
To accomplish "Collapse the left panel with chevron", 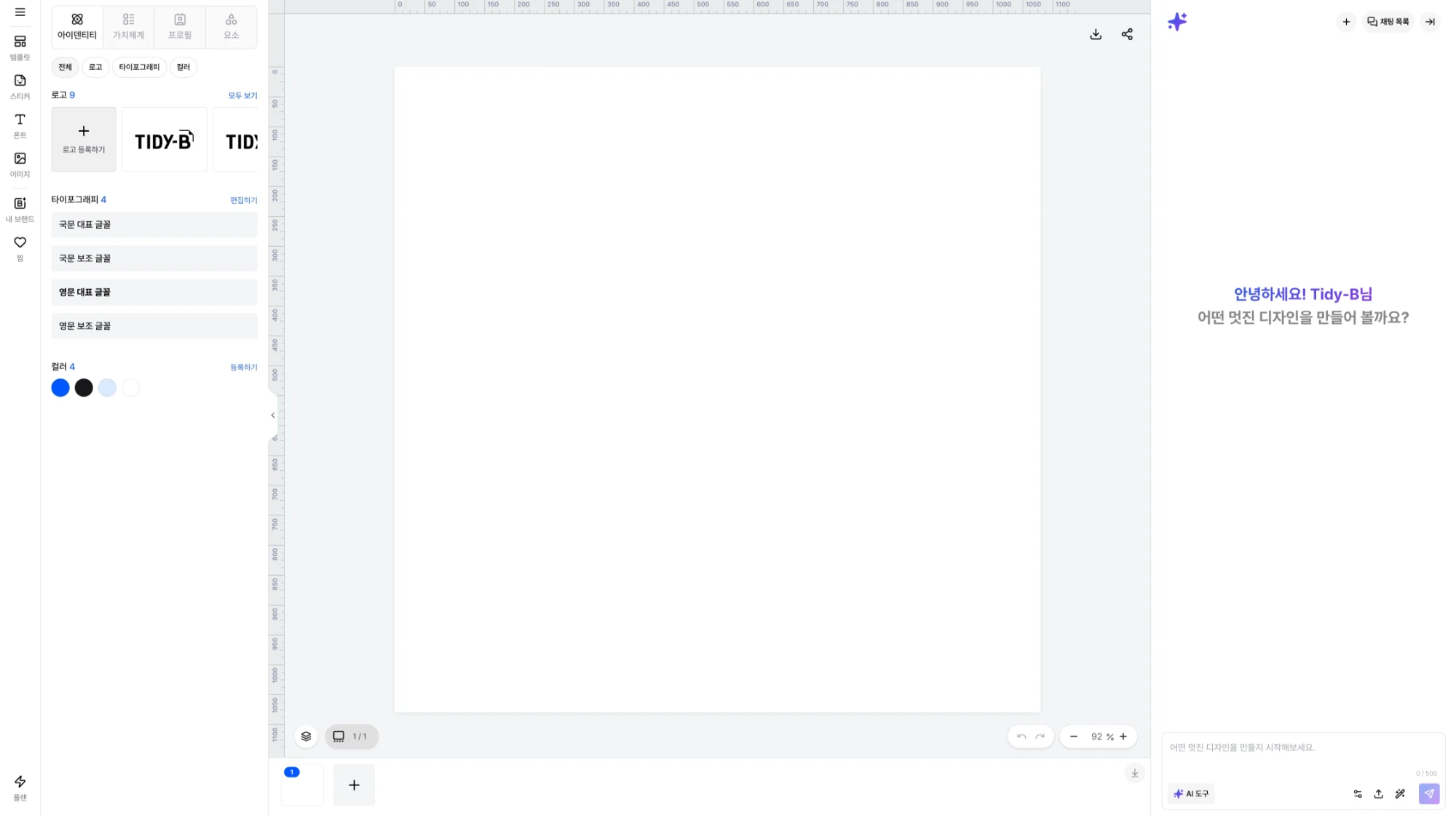I will [273, 416].
